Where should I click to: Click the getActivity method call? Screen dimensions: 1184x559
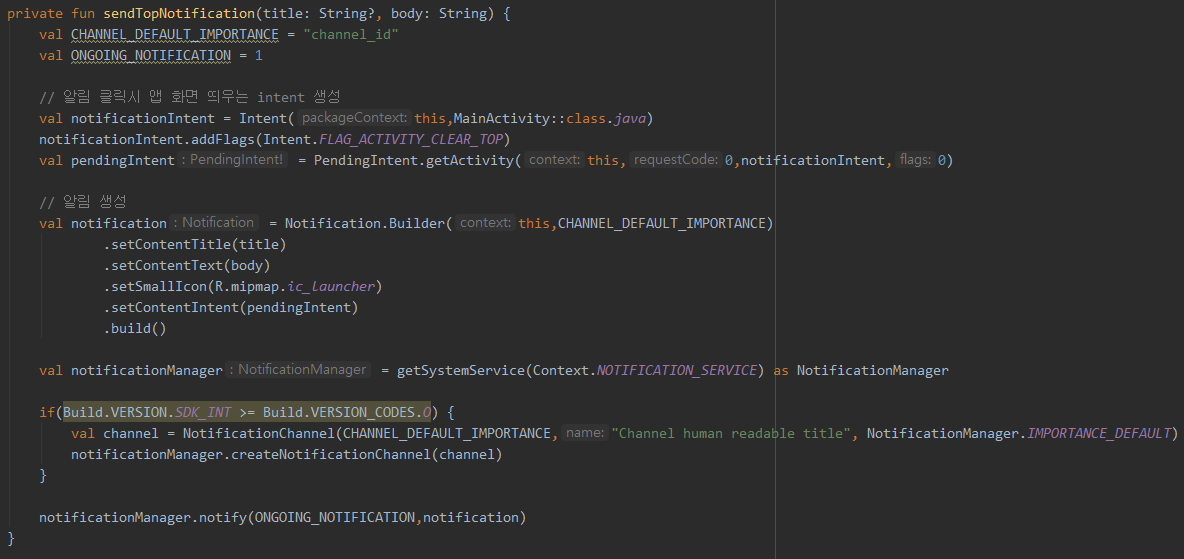point(469,160)
